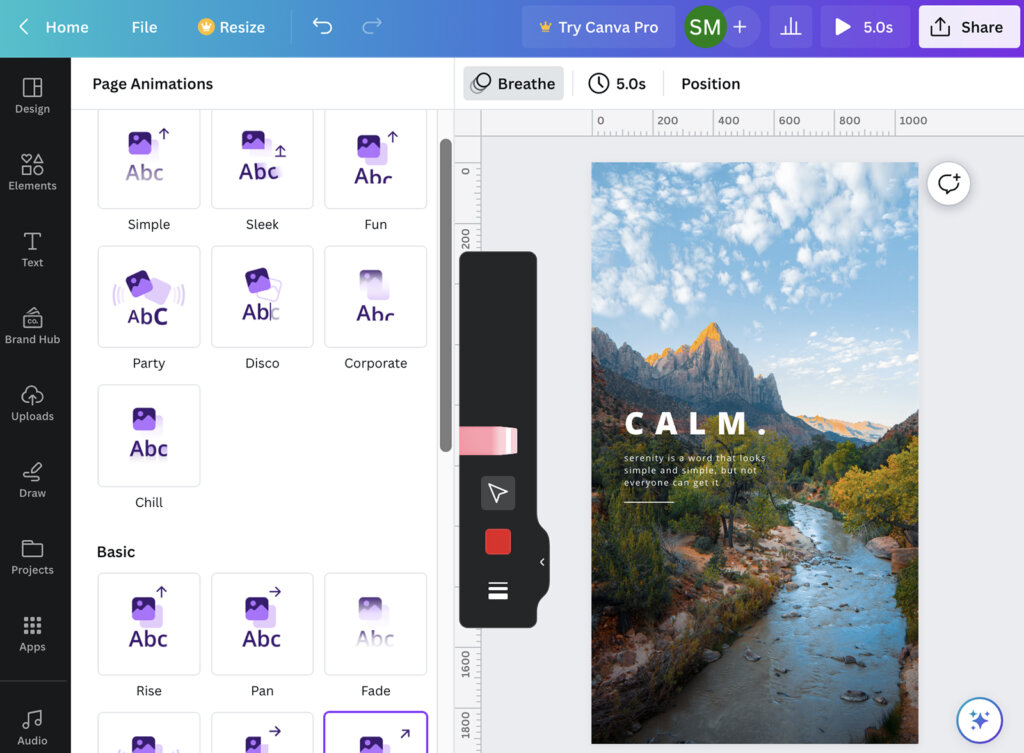Click the Try Canva Pro button

tap(598, 27)
